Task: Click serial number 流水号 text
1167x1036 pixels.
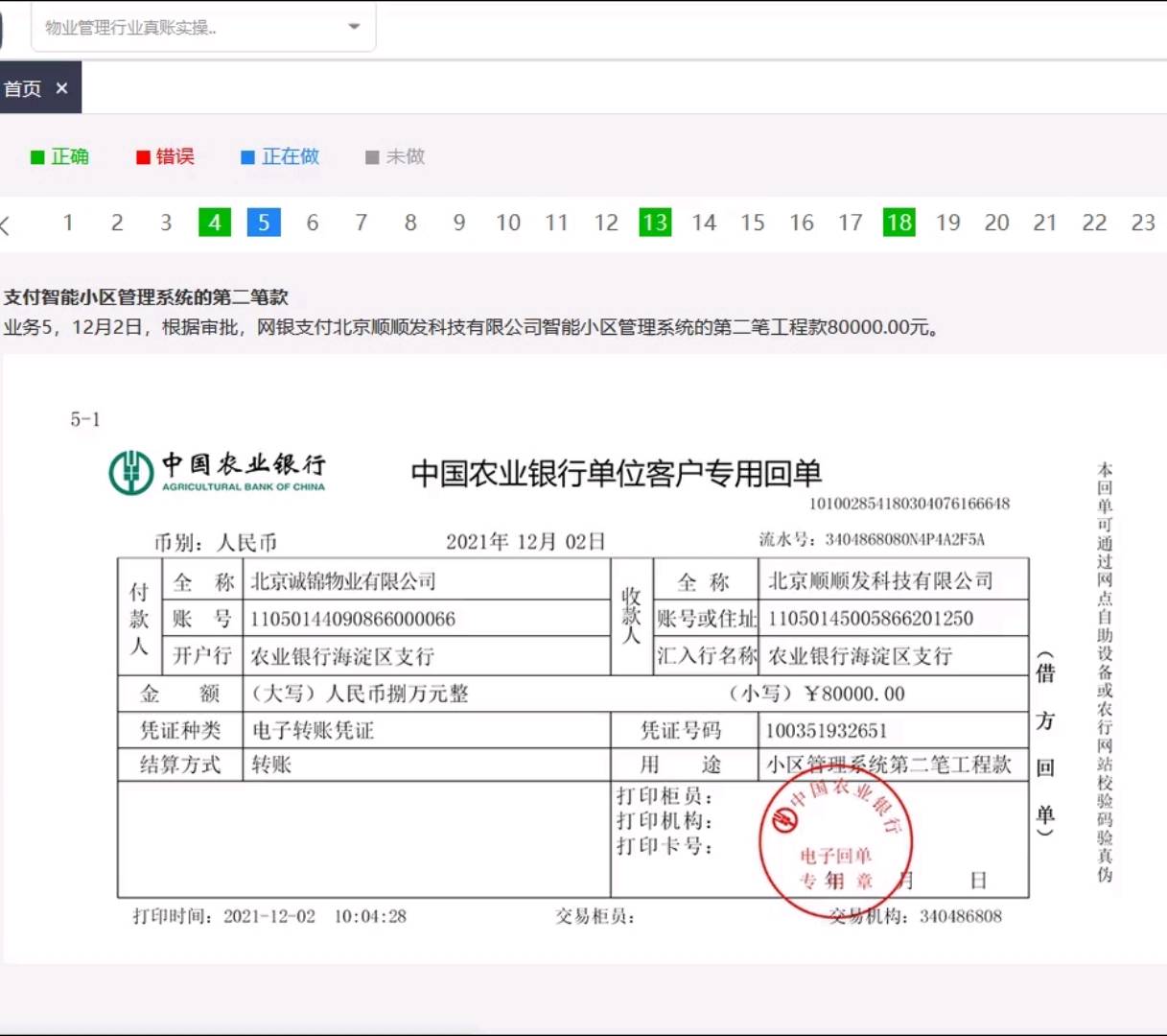Action: (872, 539)
